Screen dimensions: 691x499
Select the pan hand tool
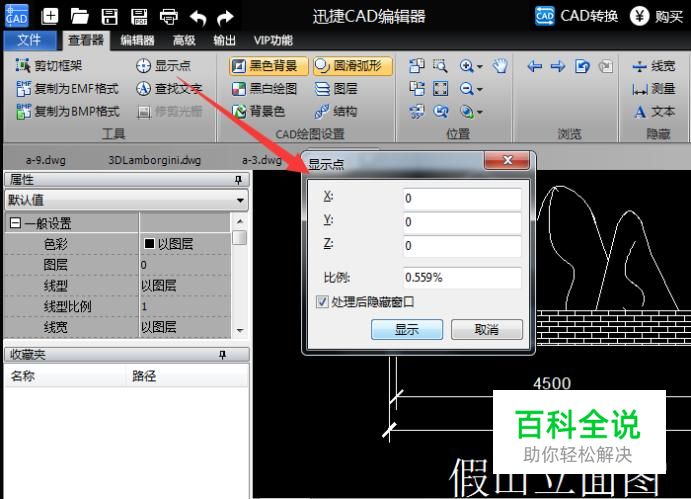point(500,66)
